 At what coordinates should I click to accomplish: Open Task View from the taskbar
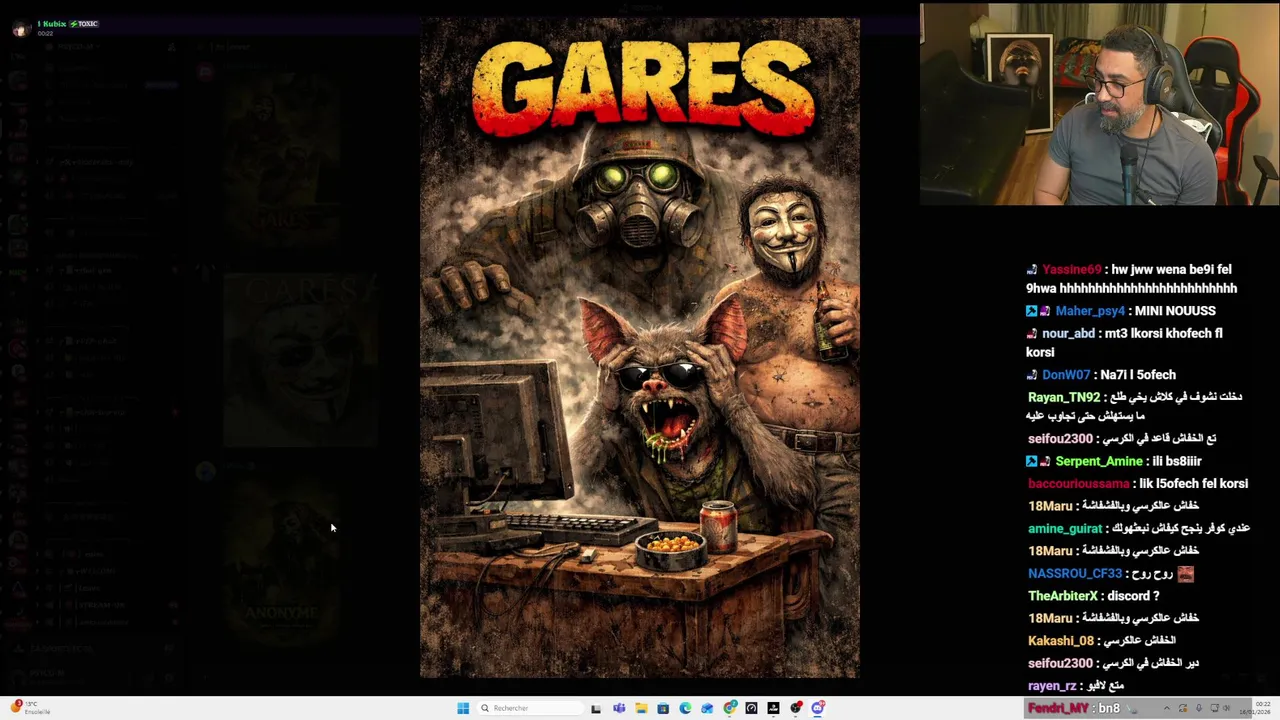tap(596, 708)
